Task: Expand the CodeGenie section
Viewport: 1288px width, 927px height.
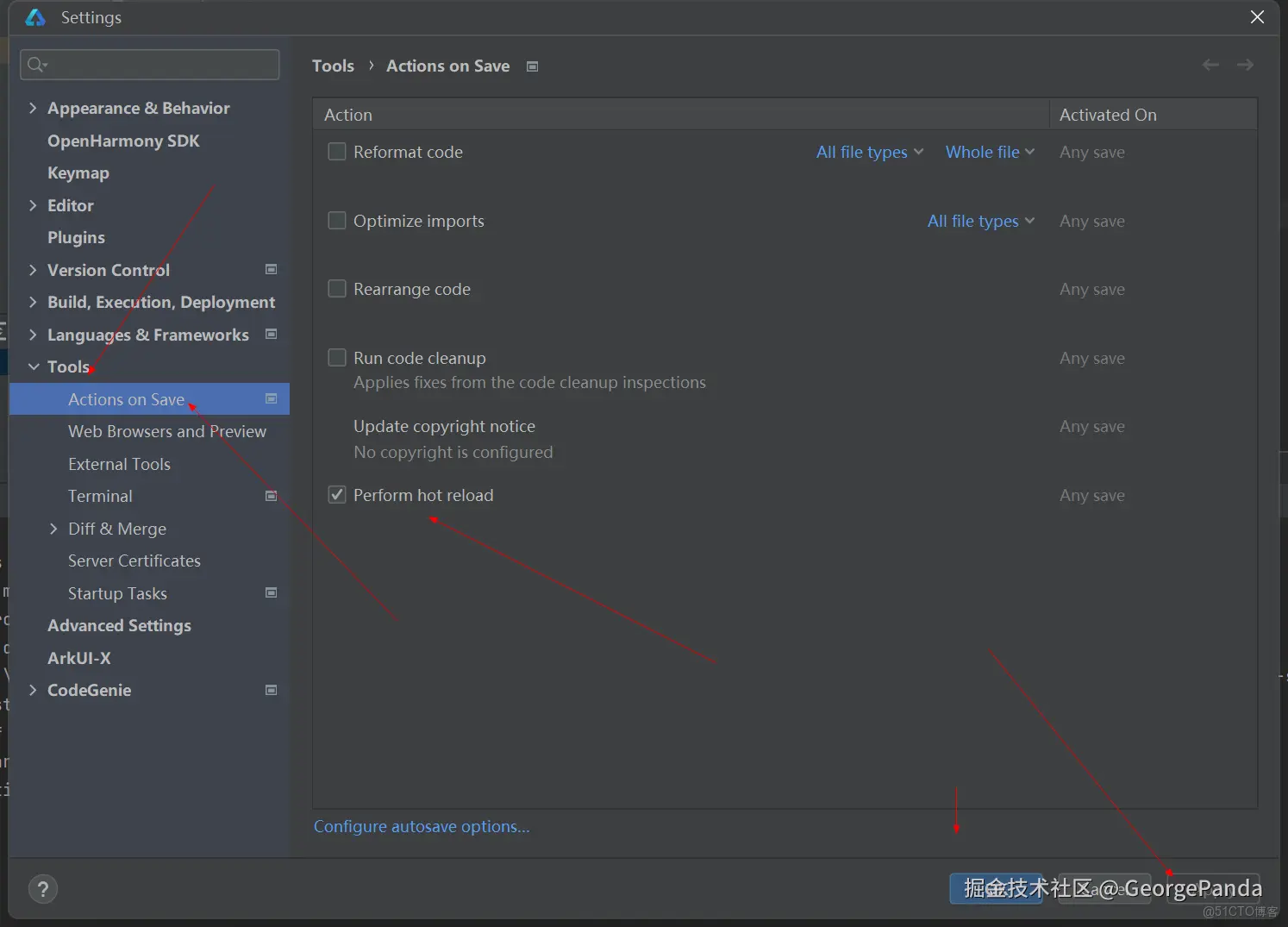Action: coord(33,690)
